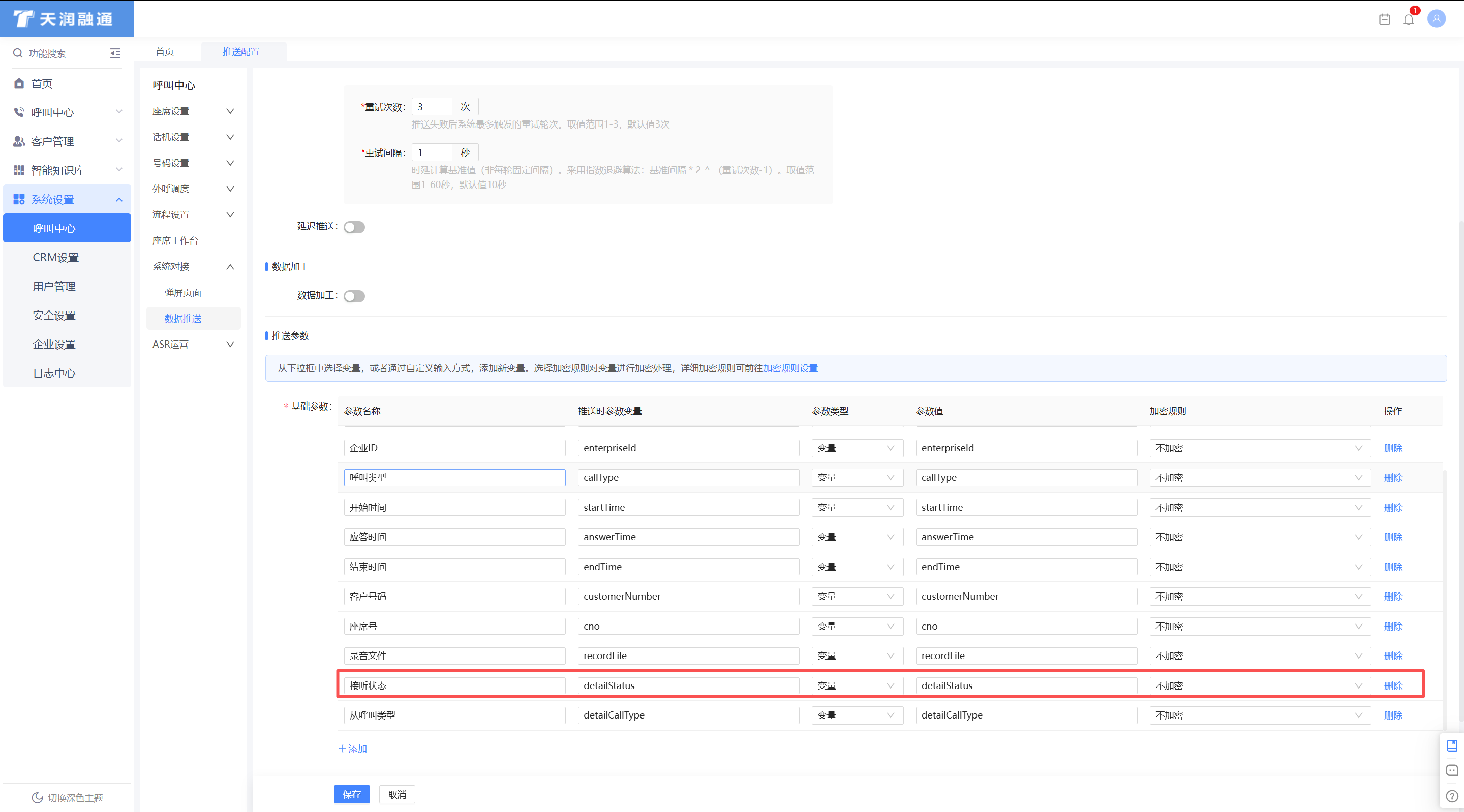This screenshot has width=1464, height=812.
Task: Toggle the 数据加工 switch
Action: [354, 297]
